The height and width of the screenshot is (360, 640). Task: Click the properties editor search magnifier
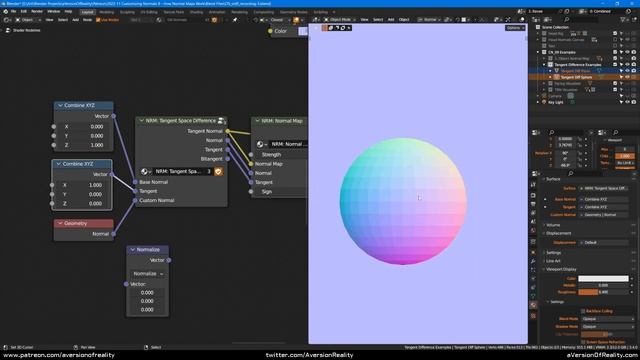pyautogui.click(x=570, y=173)
